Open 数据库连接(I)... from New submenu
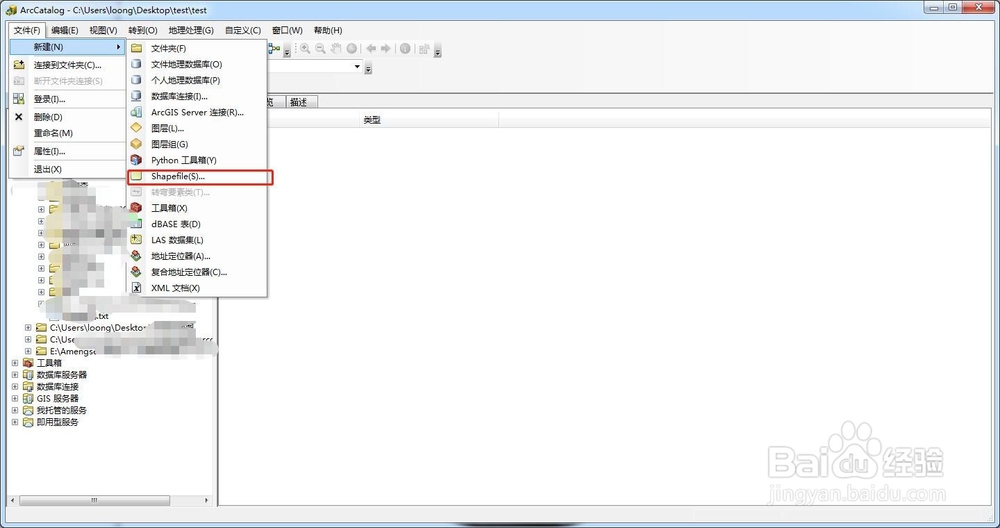Viewport: 1000px width, 528px height. click(x=198, y=96)
